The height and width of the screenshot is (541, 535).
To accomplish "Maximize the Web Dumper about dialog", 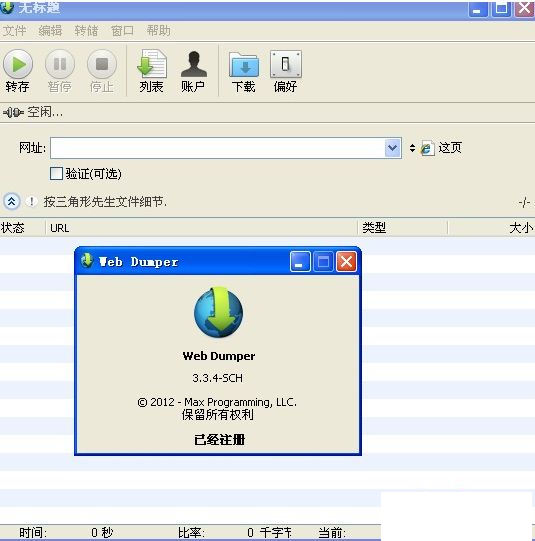I will 323,262.
